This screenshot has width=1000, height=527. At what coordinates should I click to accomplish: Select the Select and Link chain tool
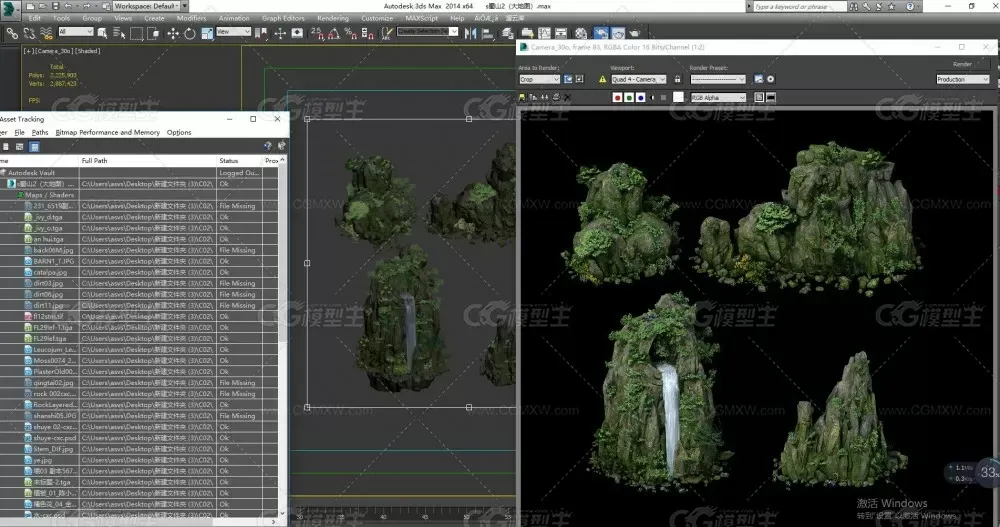coord(12,33)
